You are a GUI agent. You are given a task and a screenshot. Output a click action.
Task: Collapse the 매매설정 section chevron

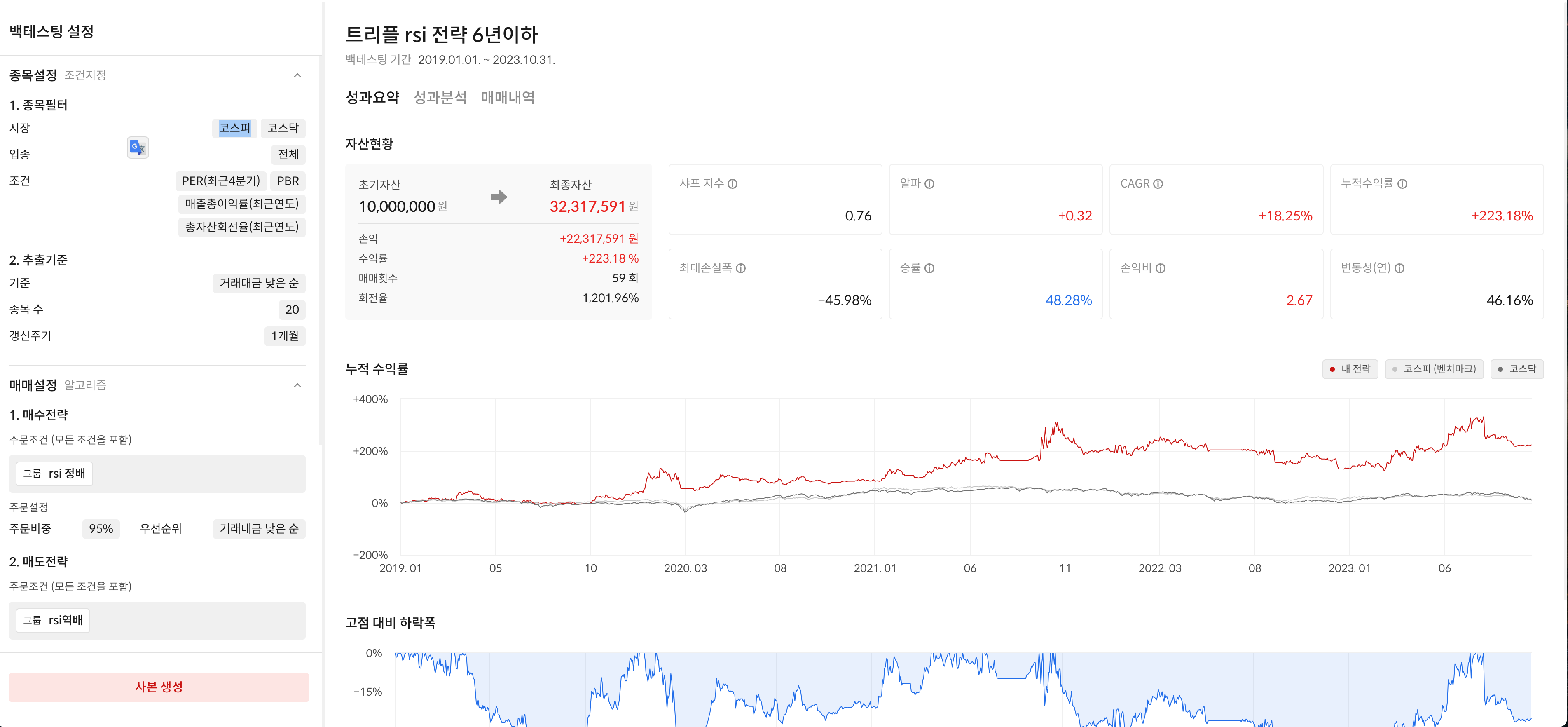click(x=297, y=385)
